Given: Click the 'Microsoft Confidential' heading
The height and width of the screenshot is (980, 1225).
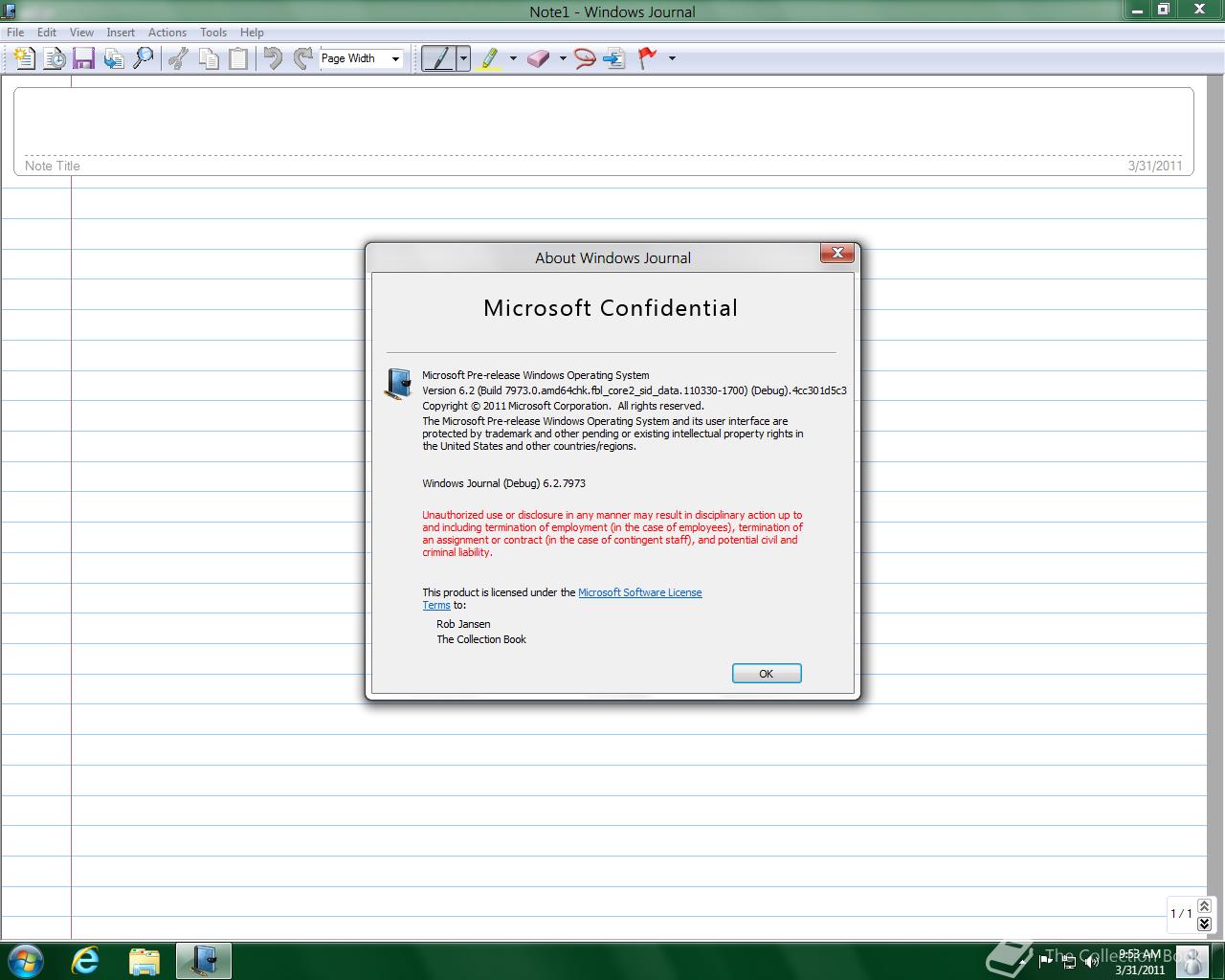Looking at the screenshot, I should [x=611, y=308].
